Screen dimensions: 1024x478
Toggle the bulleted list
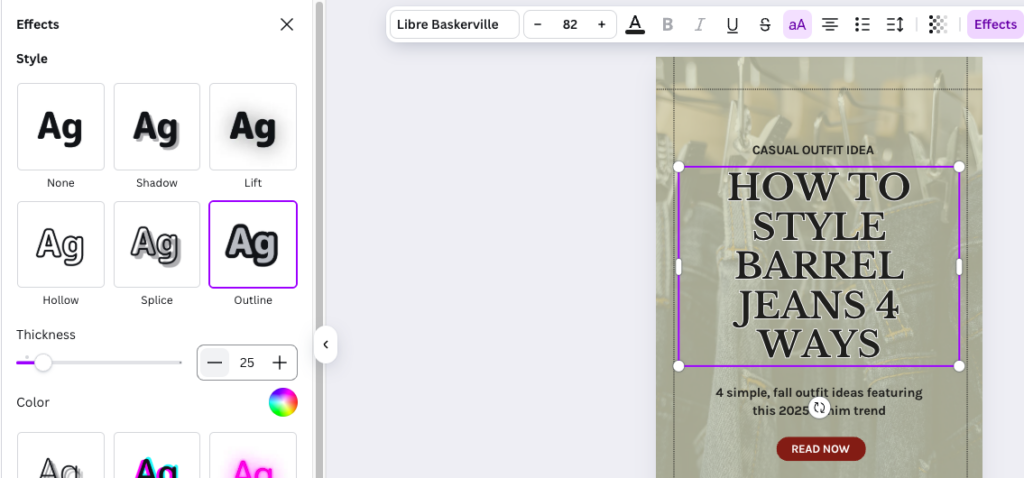(x=862, y=24)
